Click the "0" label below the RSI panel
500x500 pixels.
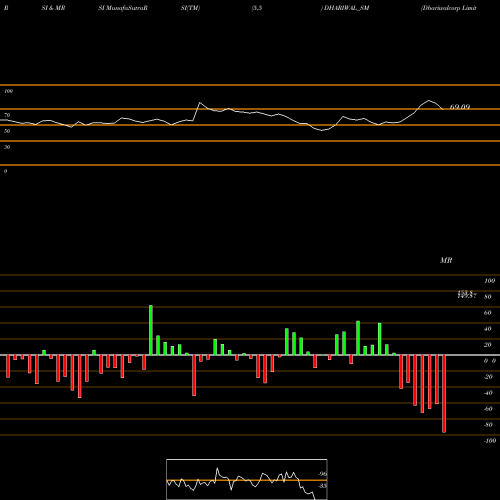click(5, 171)
